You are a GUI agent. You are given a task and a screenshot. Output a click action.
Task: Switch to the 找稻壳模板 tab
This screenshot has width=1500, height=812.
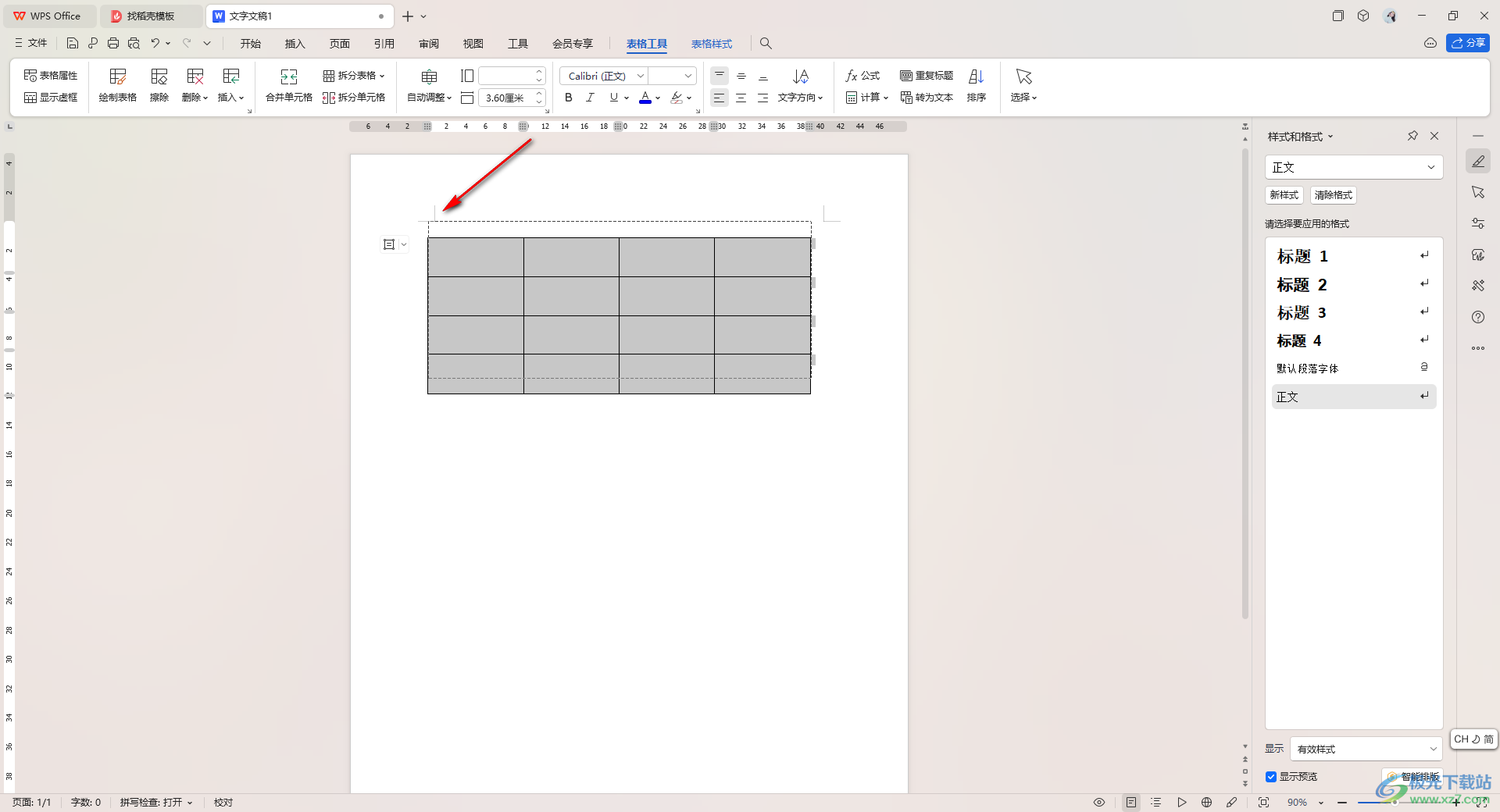(x=151, y=16)
